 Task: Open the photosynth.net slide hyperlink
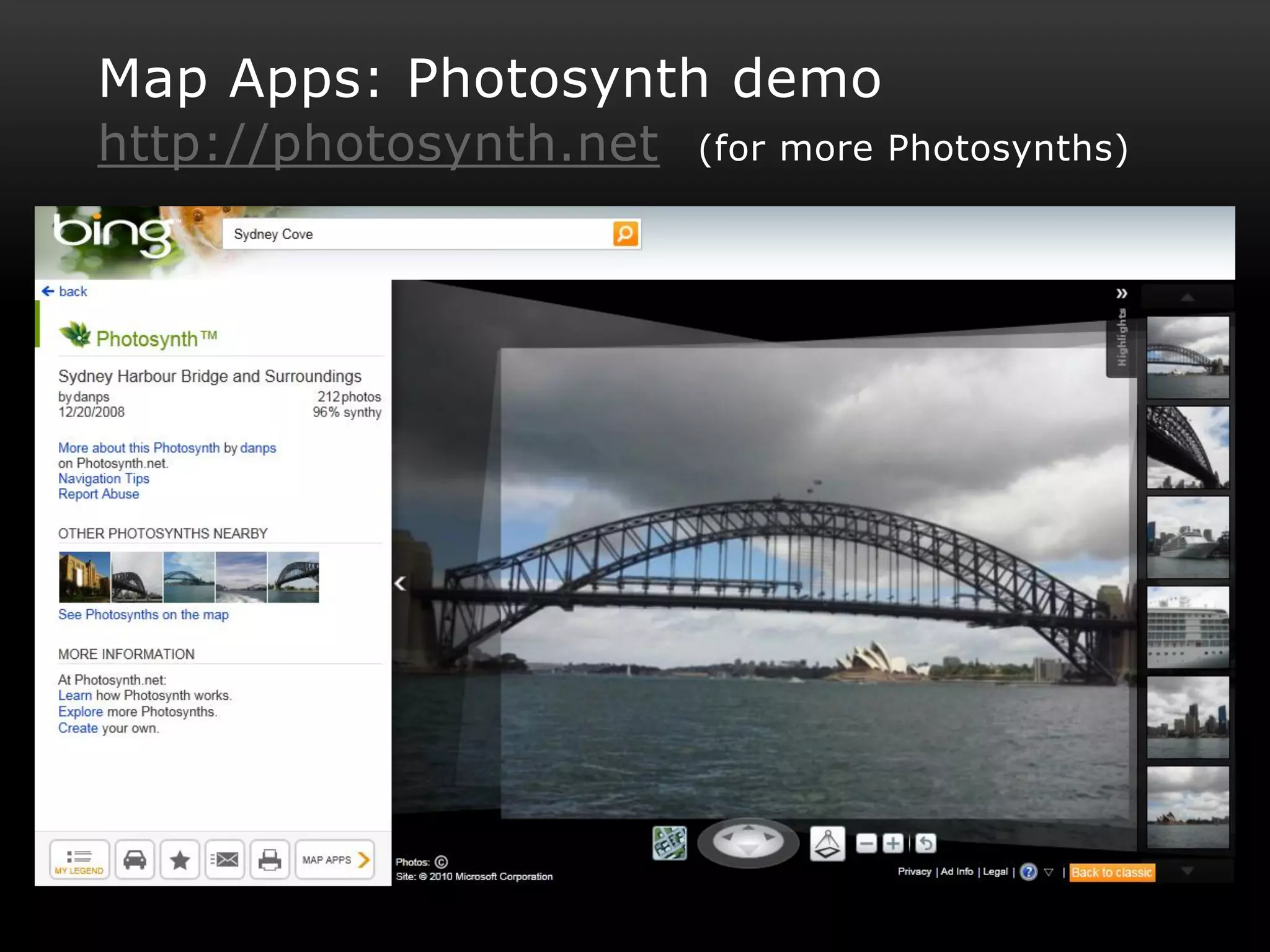click(x=378, y=144)
